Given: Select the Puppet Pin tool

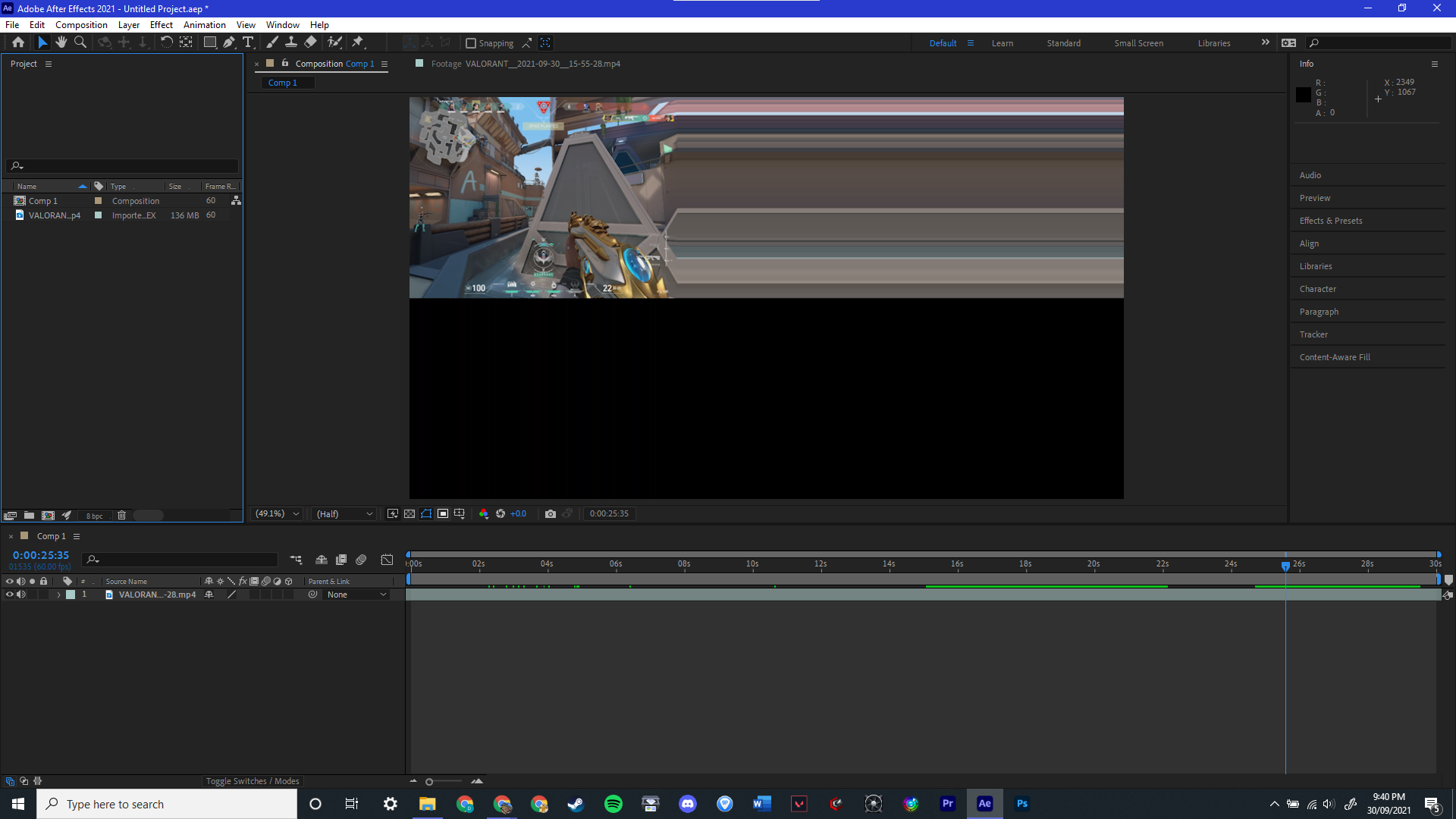Looking at the screenshot, I should tap(358, 42).
